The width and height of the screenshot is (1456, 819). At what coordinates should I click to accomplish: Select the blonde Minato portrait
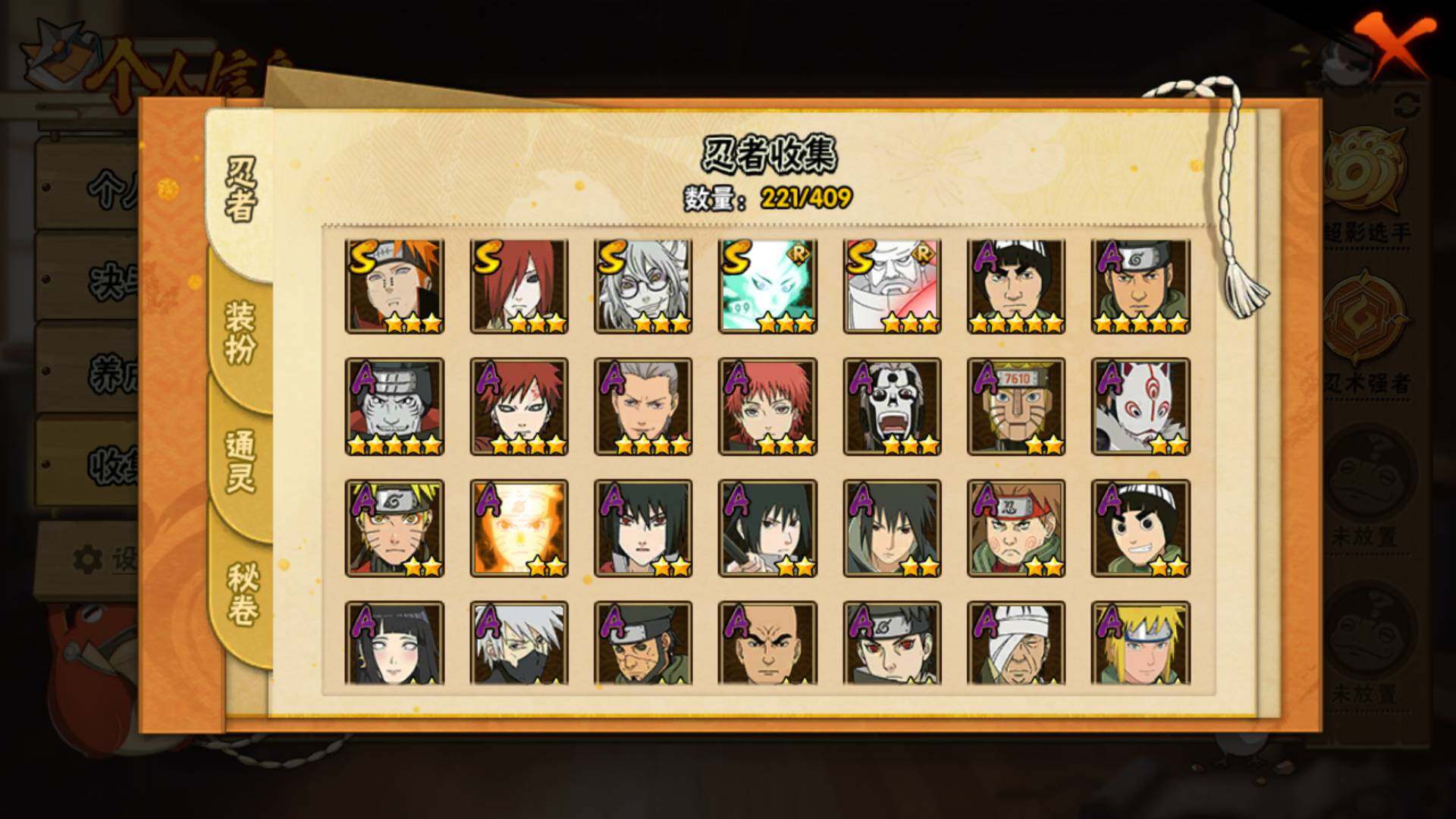point(1141,643)
